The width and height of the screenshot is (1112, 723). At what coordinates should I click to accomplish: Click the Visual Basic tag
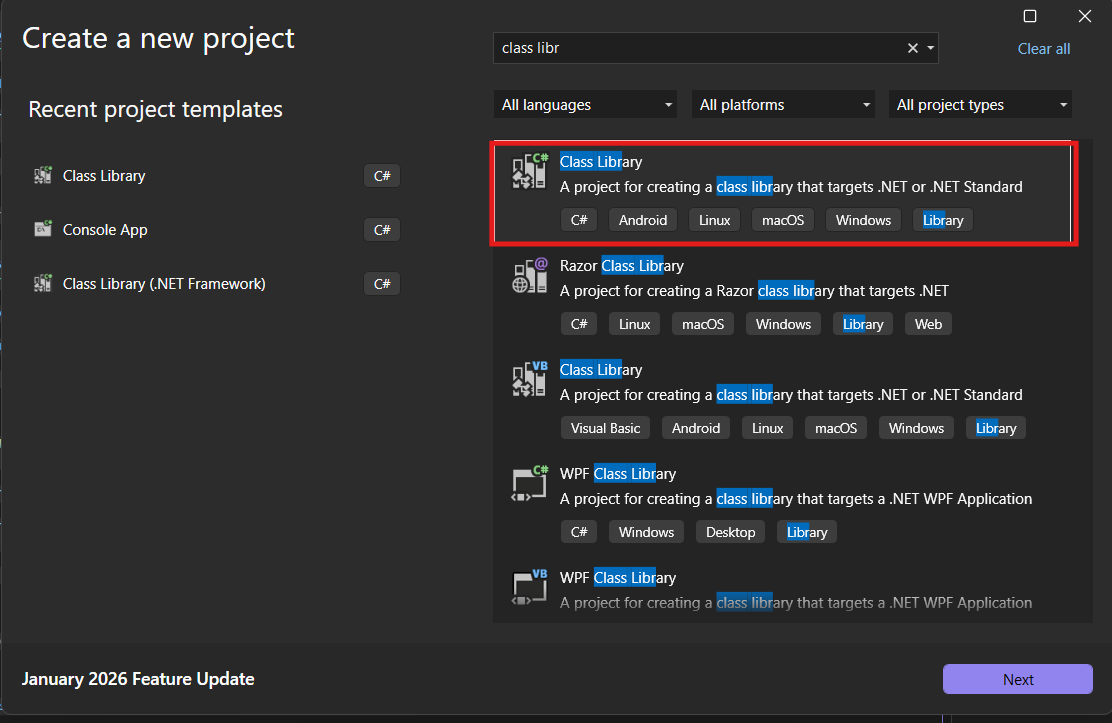(x=605, y=428)
